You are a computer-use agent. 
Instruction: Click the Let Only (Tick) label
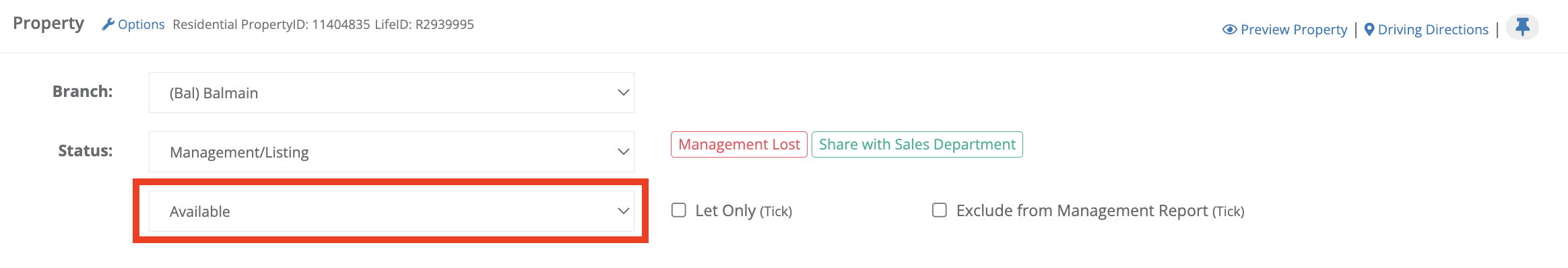[744, 211]
